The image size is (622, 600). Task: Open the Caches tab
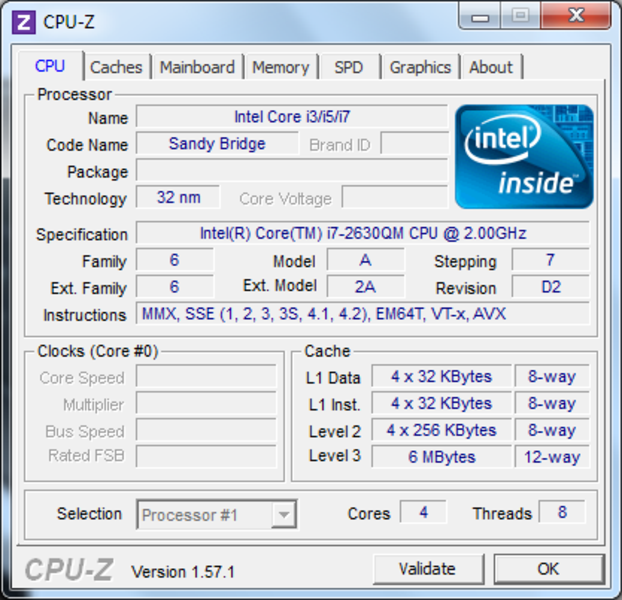(116, 67)
